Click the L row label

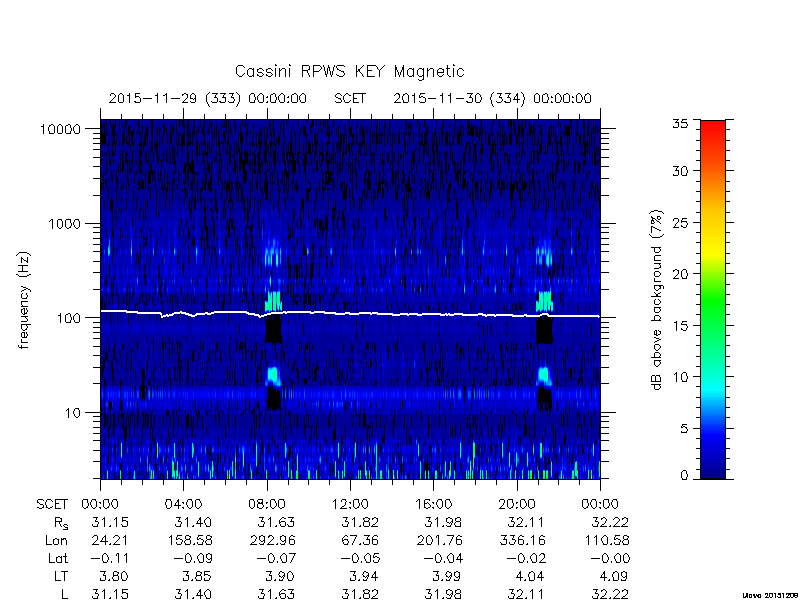64,594
